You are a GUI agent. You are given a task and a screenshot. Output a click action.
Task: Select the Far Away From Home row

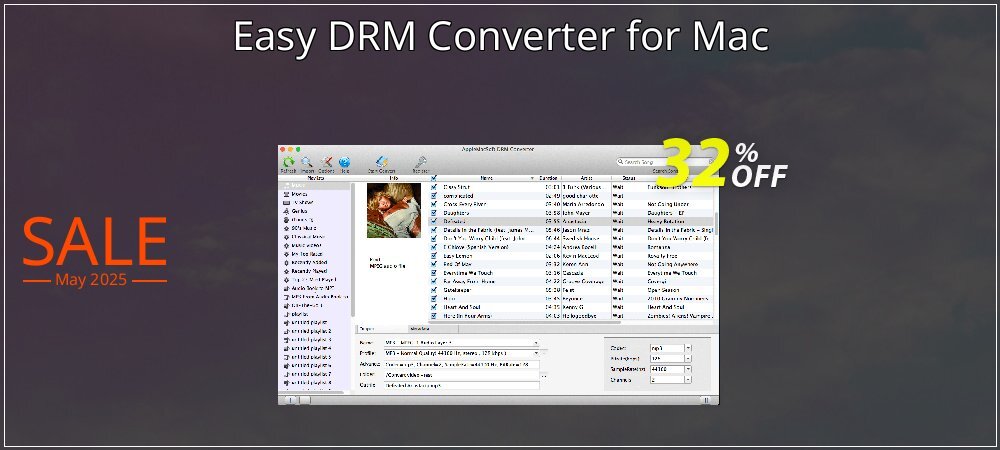click(571, 281)
